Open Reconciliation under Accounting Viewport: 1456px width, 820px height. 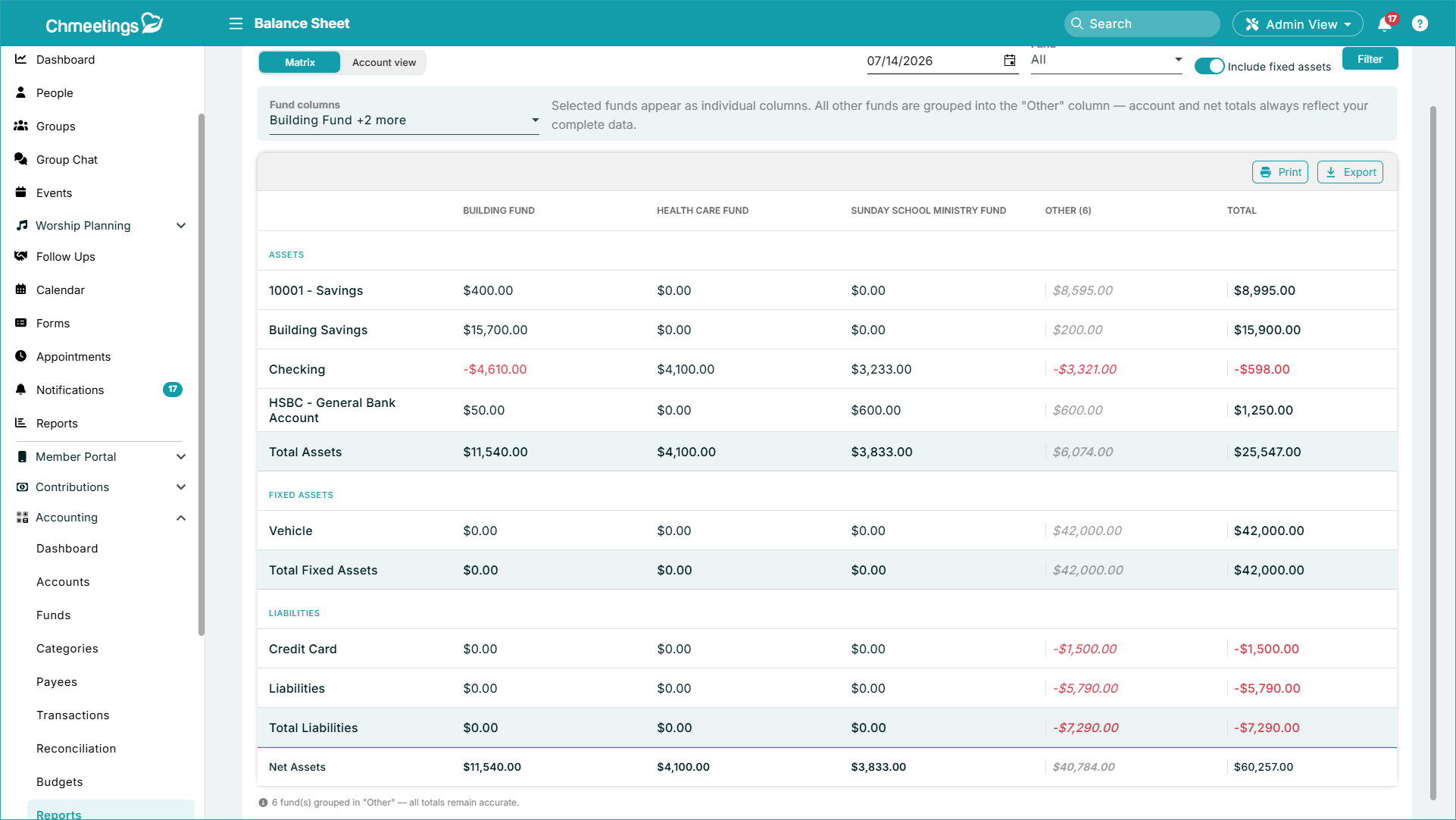[x=77, y=748]
